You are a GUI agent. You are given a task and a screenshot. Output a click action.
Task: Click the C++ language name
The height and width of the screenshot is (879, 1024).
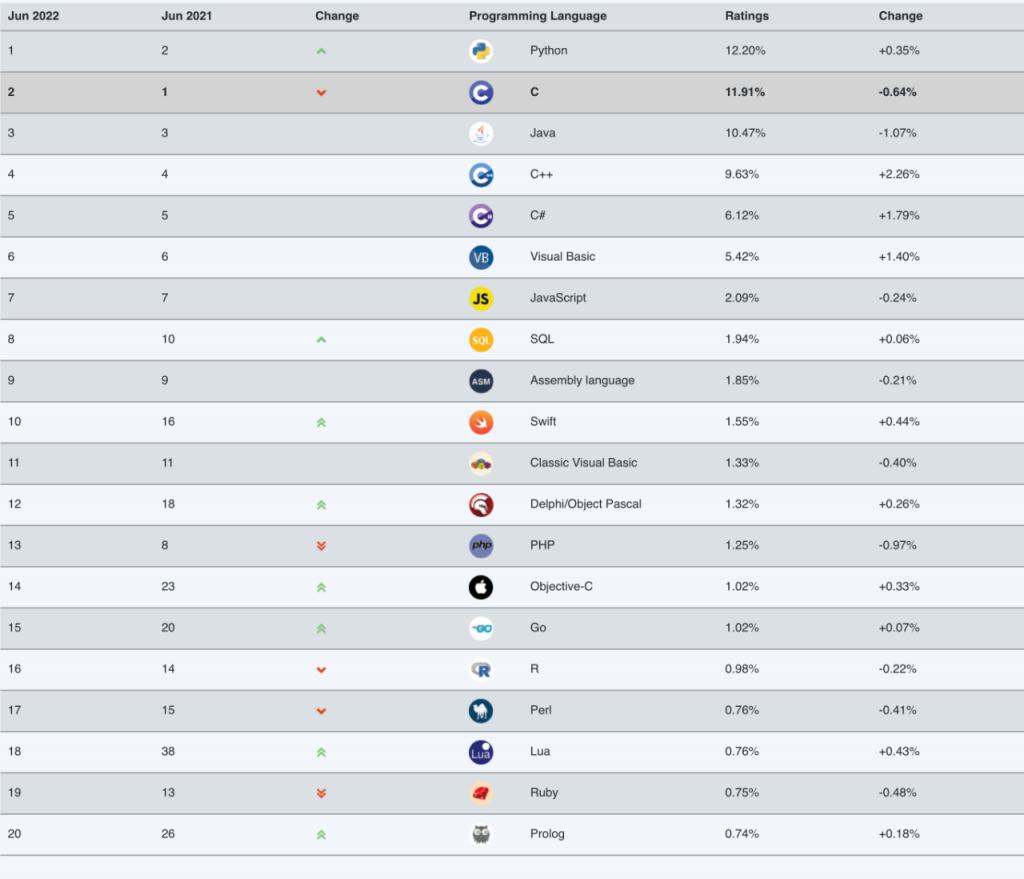pos(542,174)
